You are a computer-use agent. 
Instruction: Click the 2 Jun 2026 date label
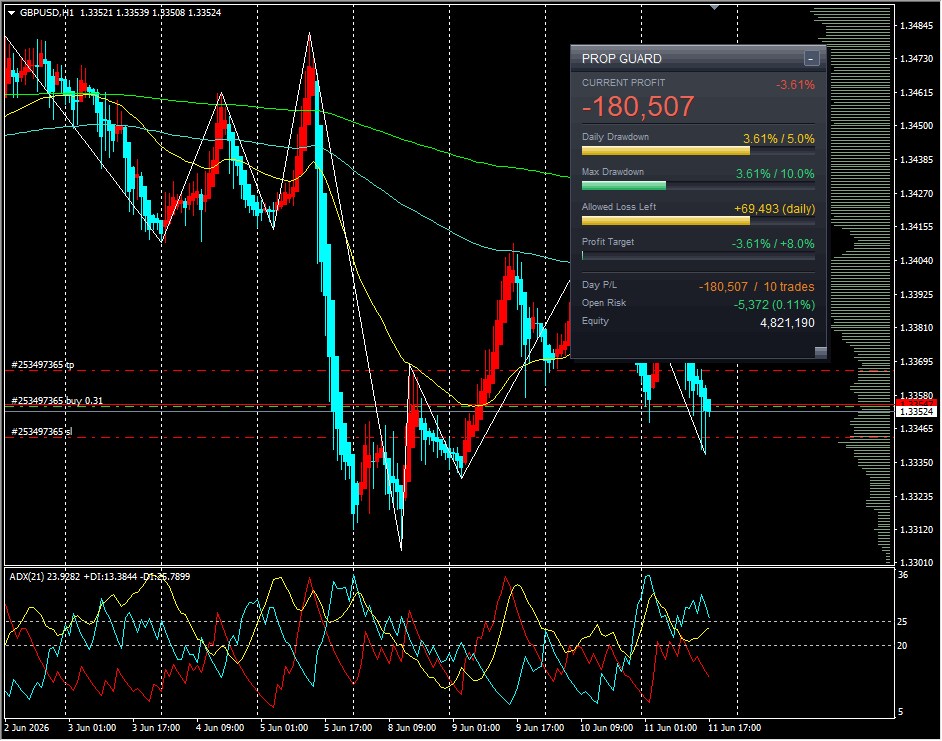coord(27,728)
